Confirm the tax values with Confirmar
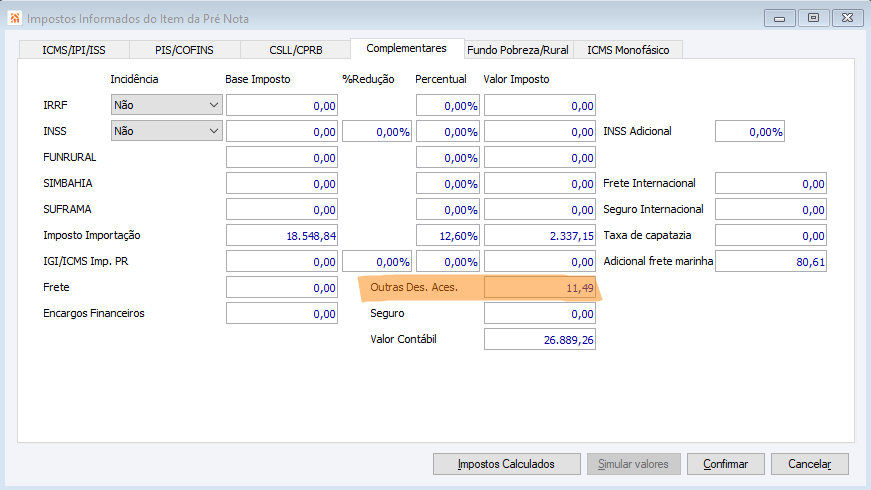 coord(725,464)
